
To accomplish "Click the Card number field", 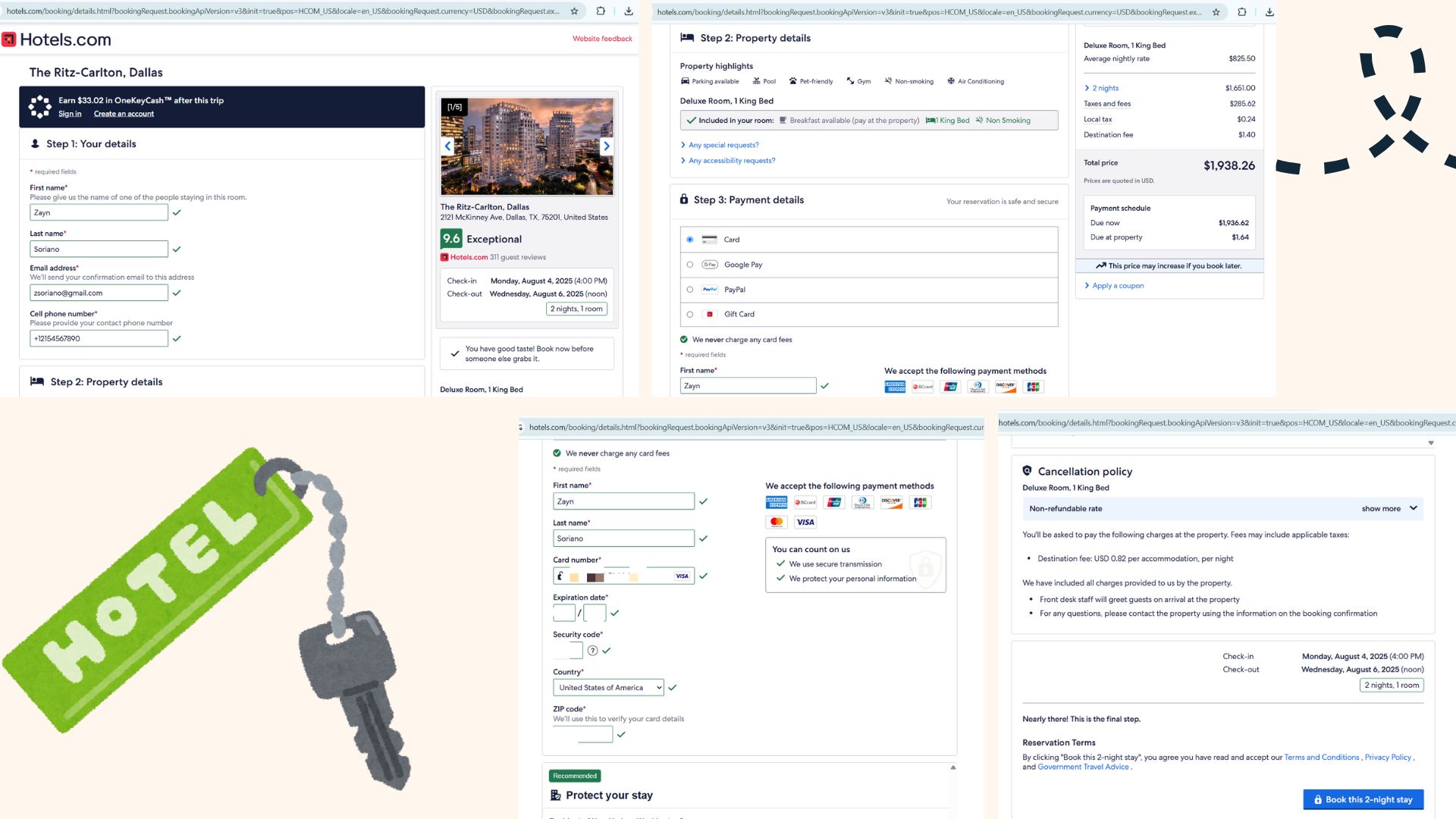I will click(623, 576).
